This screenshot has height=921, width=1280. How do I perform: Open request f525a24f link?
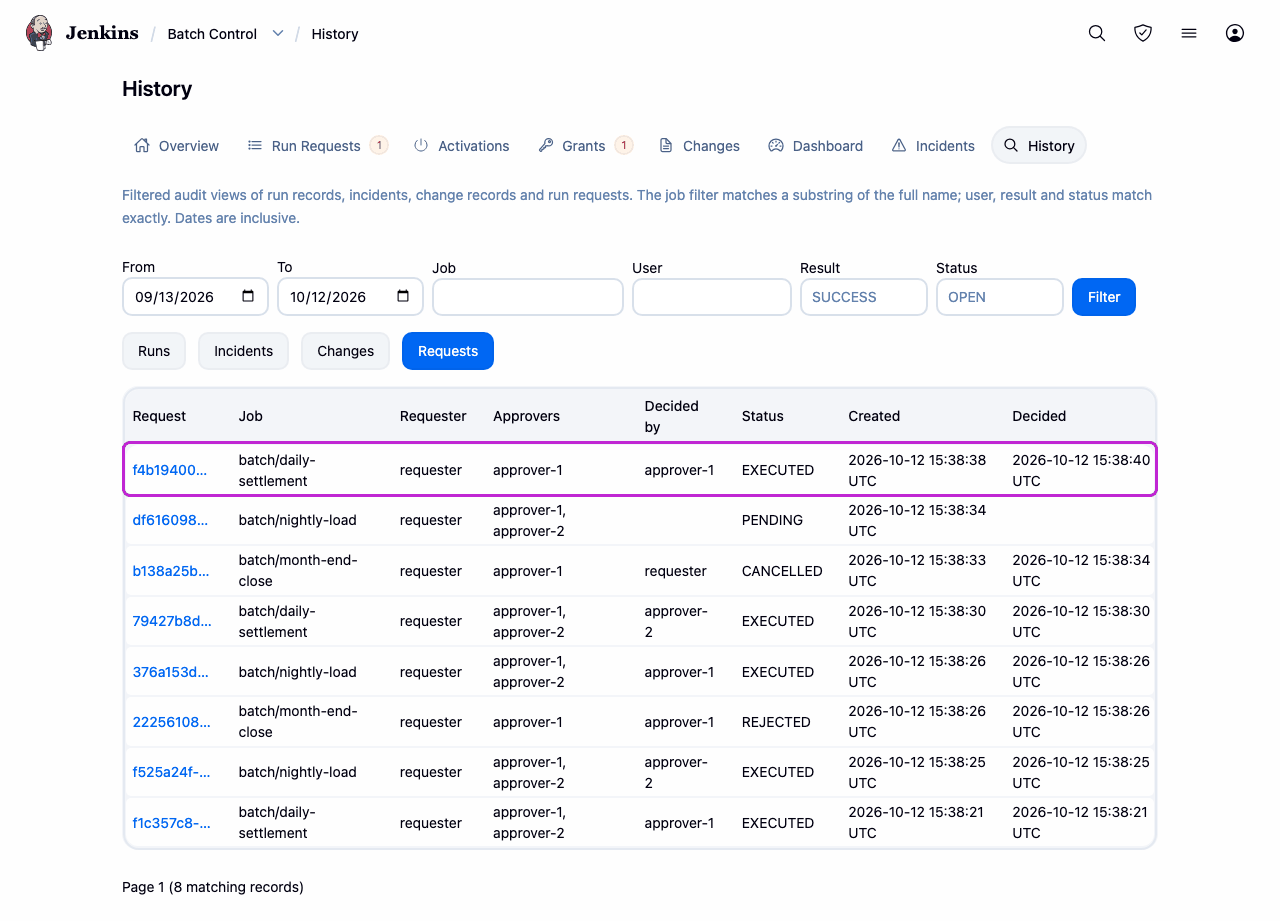tap(172, 772)
